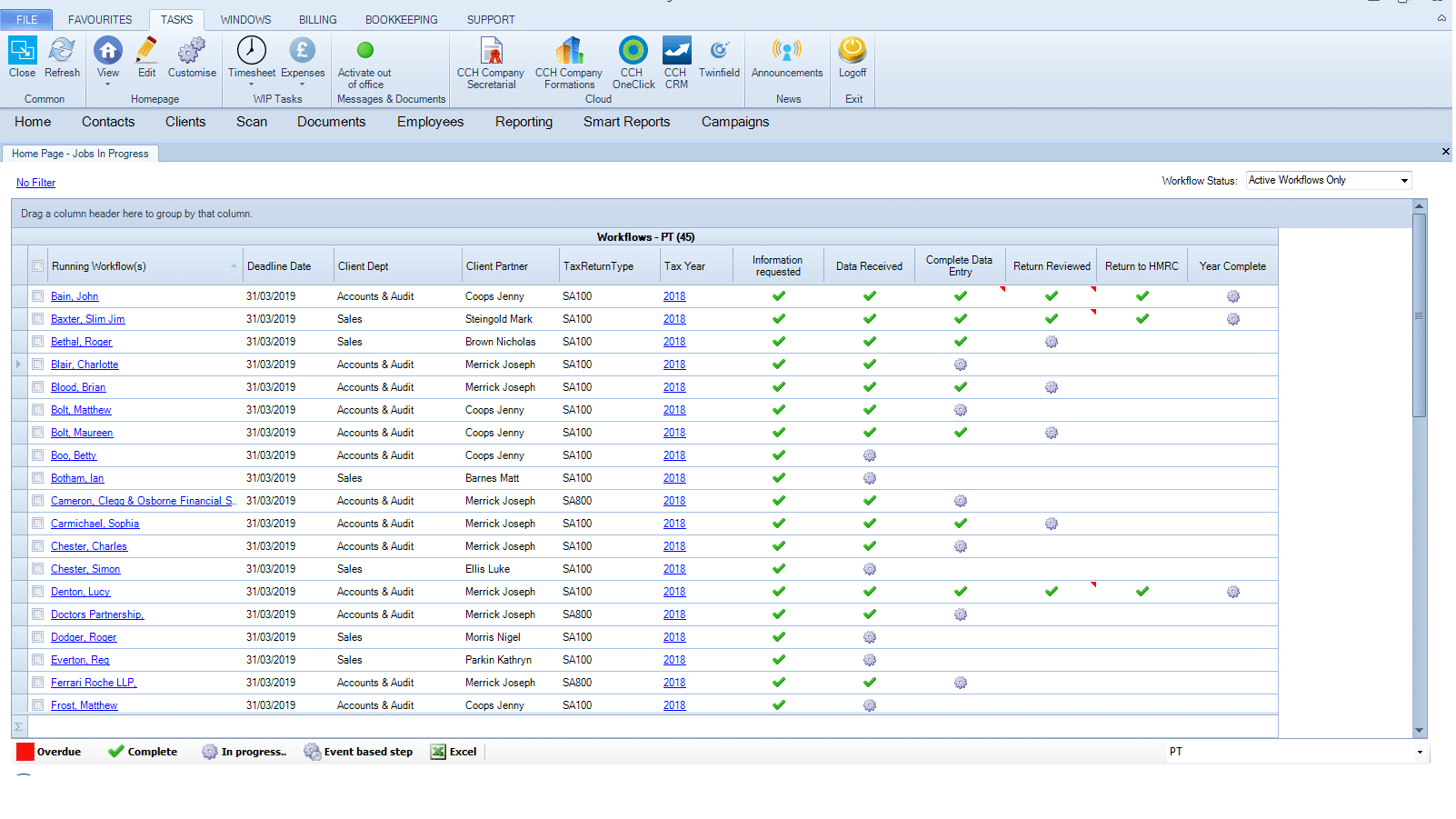Open the Bain, John workflow link
The width and height of the screenshot is (1456, 819).
pyautogui.click(x=75, y=296)
